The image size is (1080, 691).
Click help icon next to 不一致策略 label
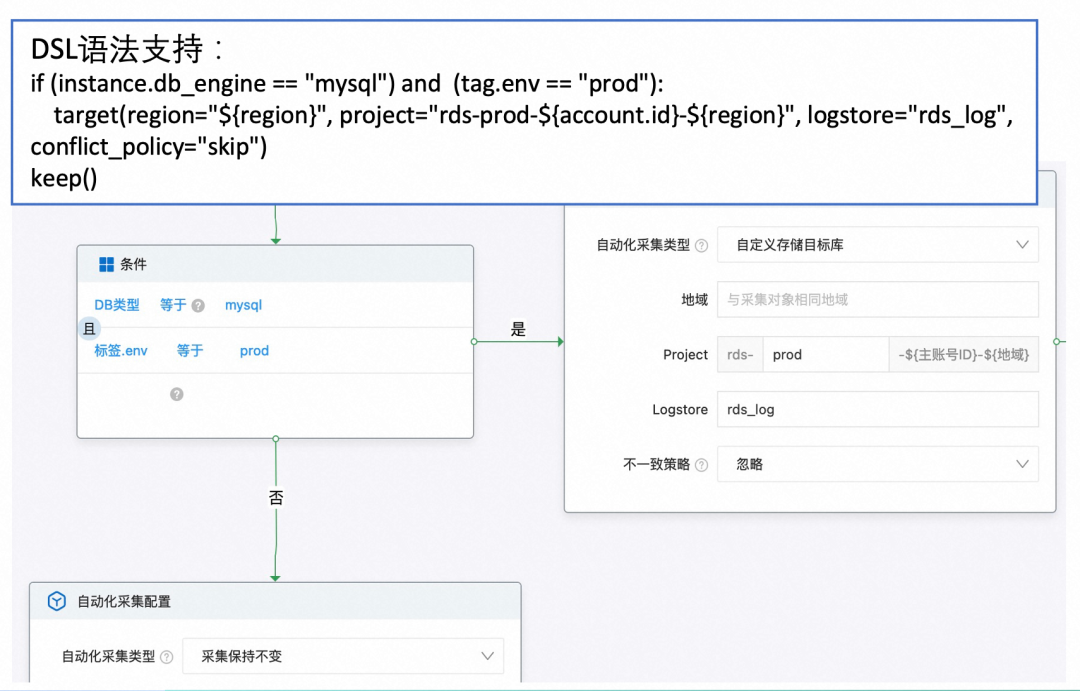click(701, 465)
